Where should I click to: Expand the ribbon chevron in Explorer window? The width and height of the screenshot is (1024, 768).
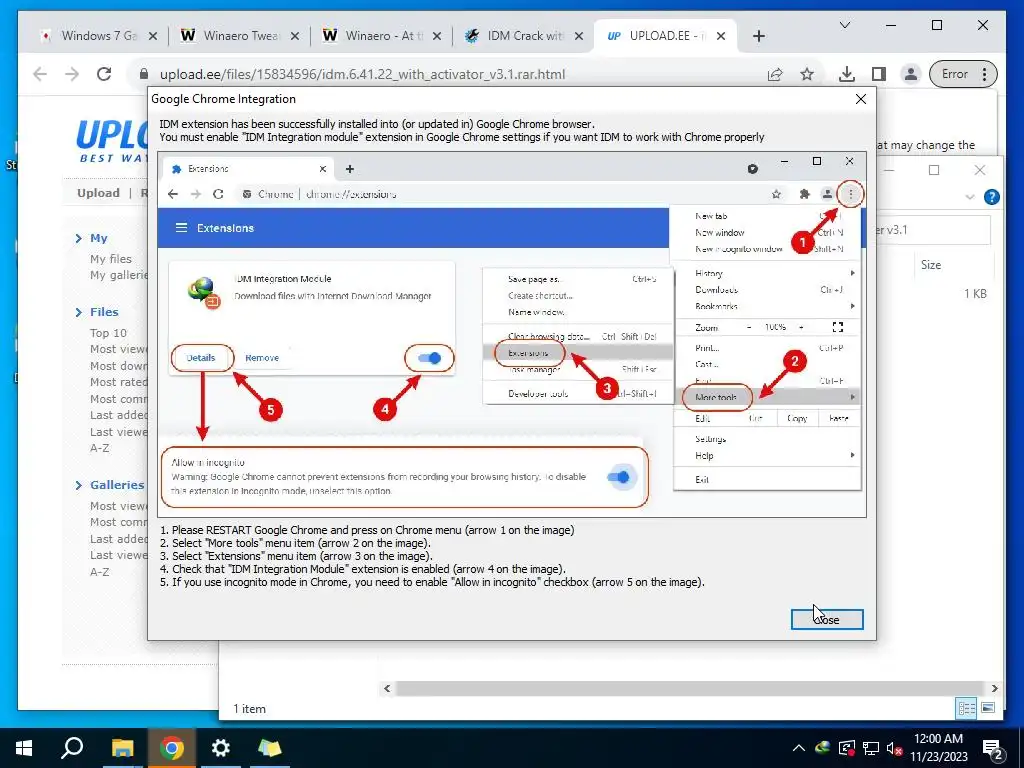pos(970,197)
